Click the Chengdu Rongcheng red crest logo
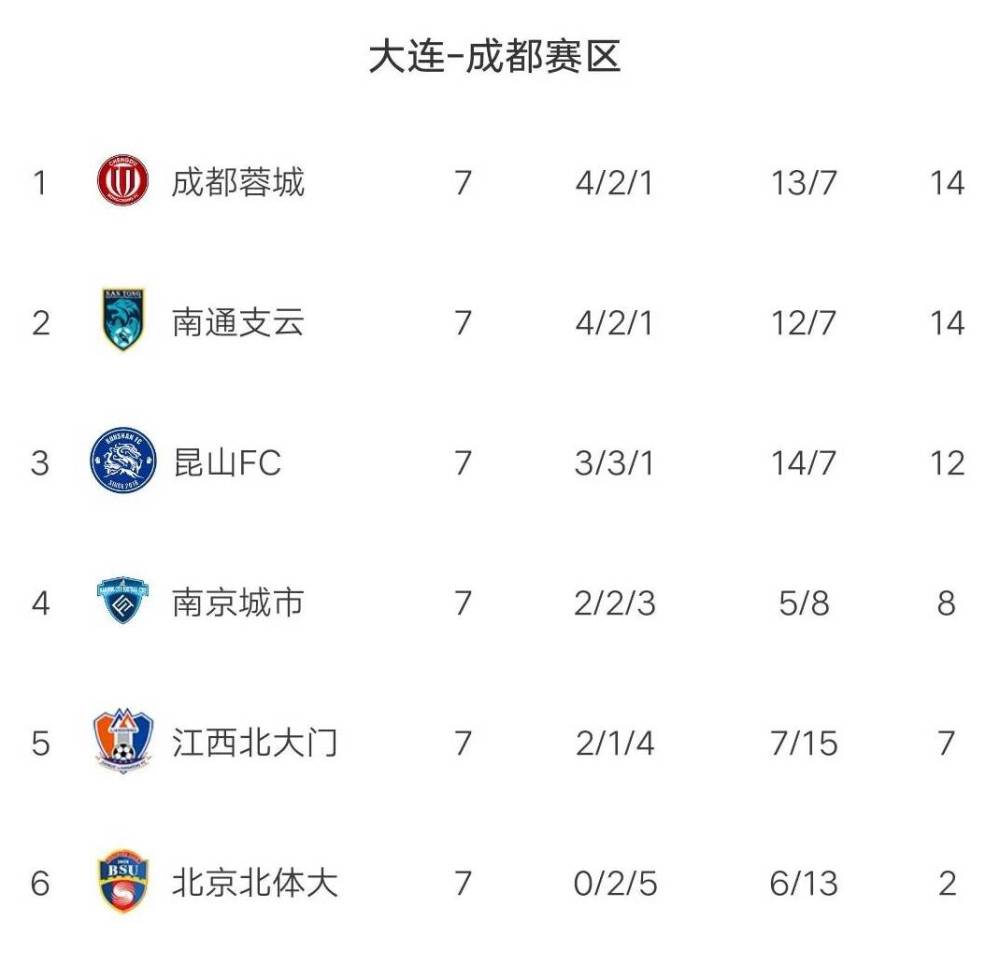The image size is (1000, 964). click(123, 181)
